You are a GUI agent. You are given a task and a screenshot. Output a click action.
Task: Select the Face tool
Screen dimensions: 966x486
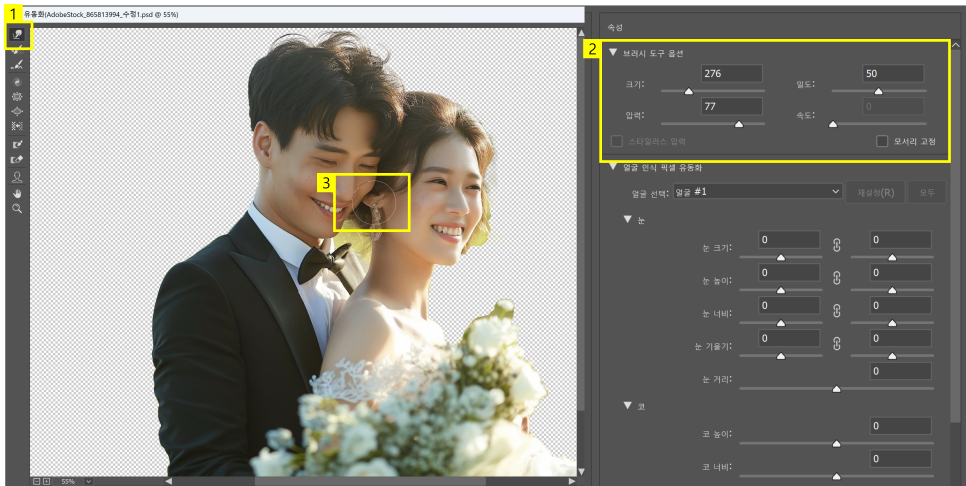click(17, 177)
